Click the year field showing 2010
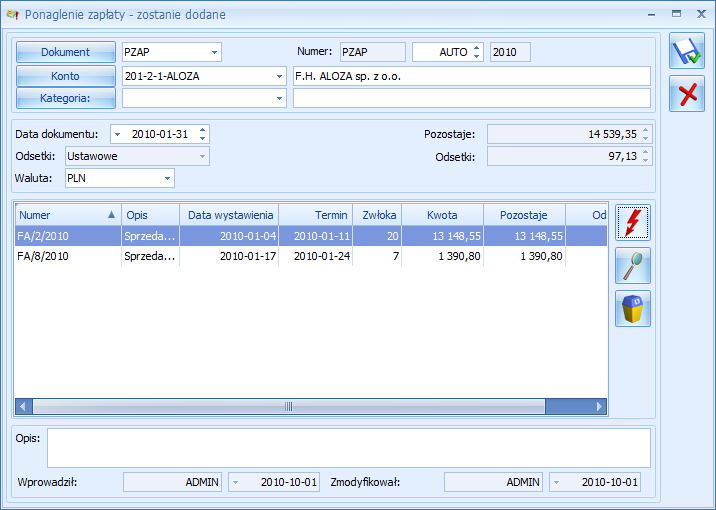Screen dimensions: 716x510 point(510,52)
